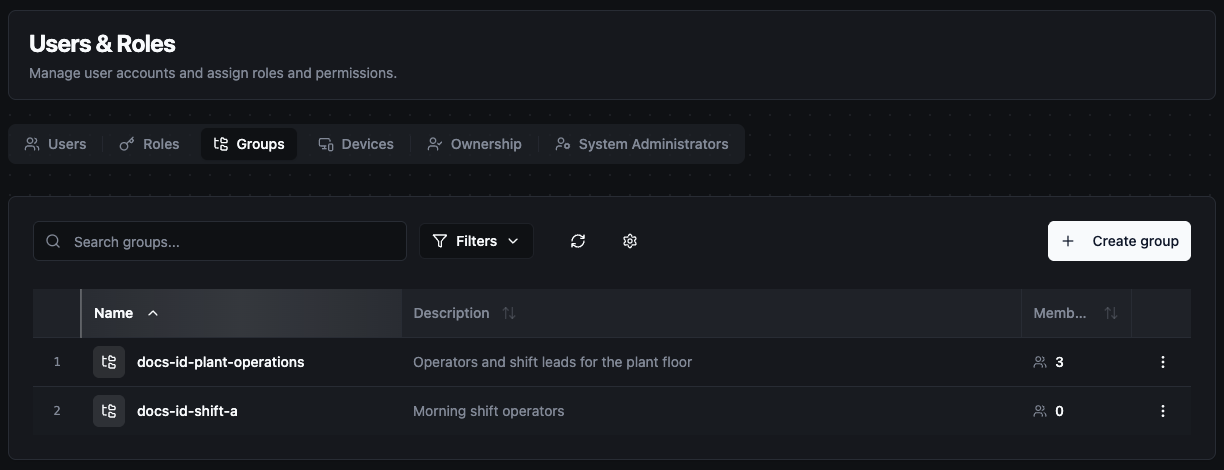
Task: Open table settings gear icon
Action: click(630, 241)
